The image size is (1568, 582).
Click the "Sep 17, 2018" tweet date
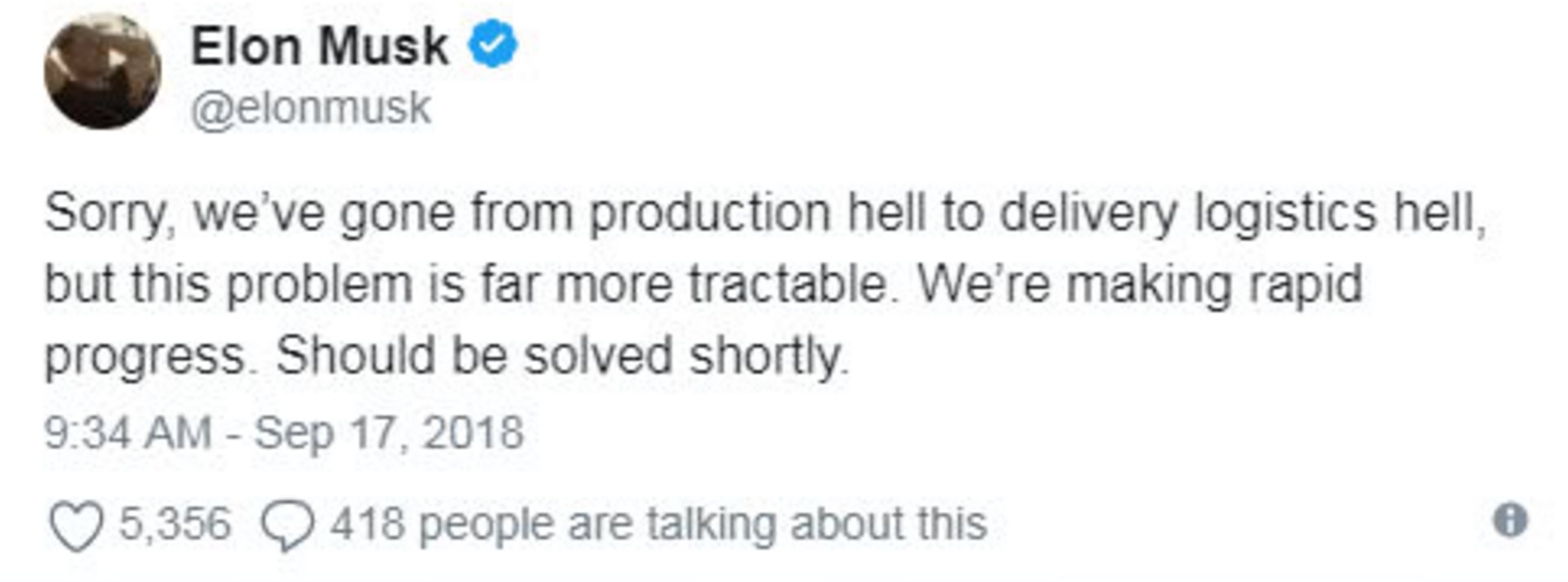pyautogui.click(x=388, y=433)
